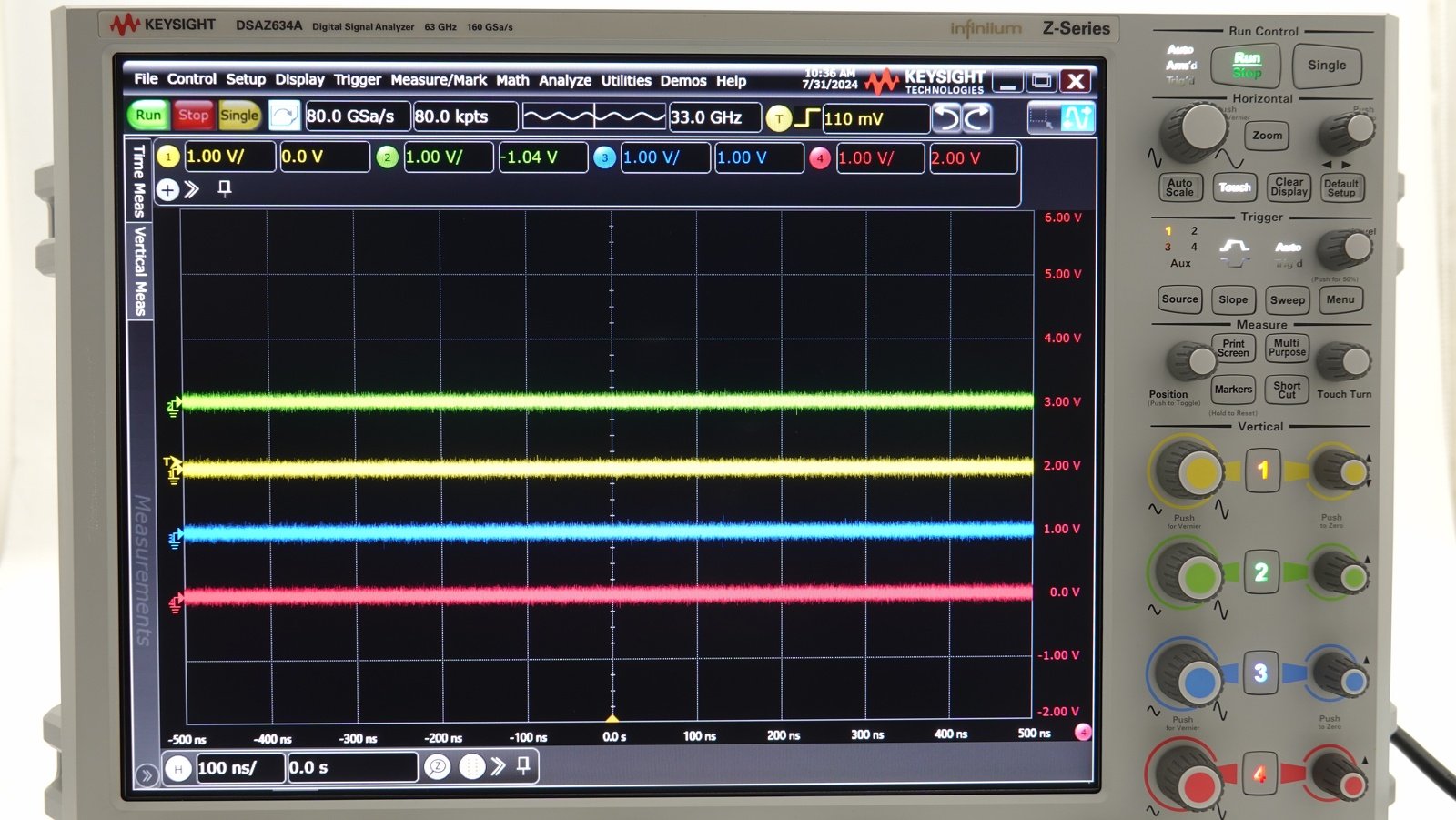Open the Time Meas side tab

click(139, 180)
